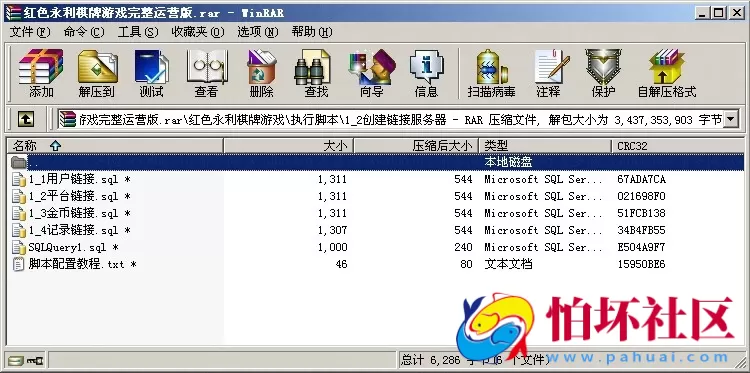Click CRC32 value 021698F0

pyautogui.click(x=641, y=196)
